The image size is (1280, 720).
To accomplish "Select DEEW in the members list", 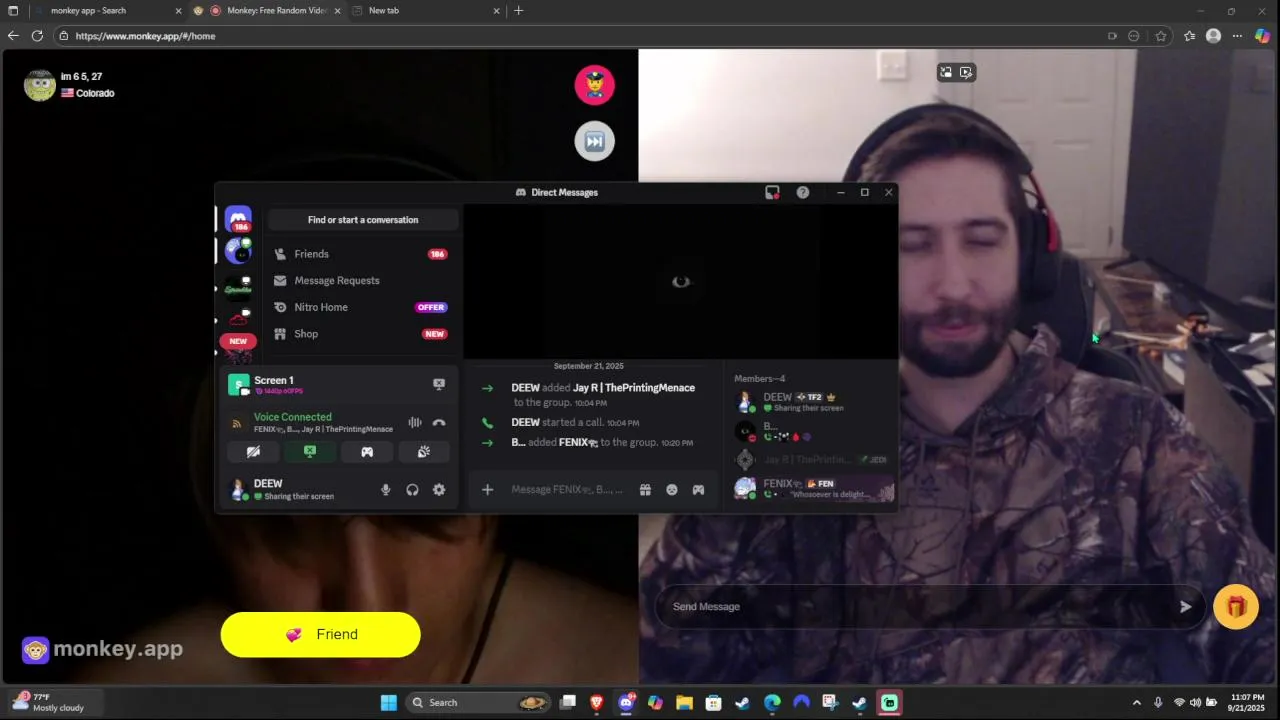I will [x=812, y=402].
